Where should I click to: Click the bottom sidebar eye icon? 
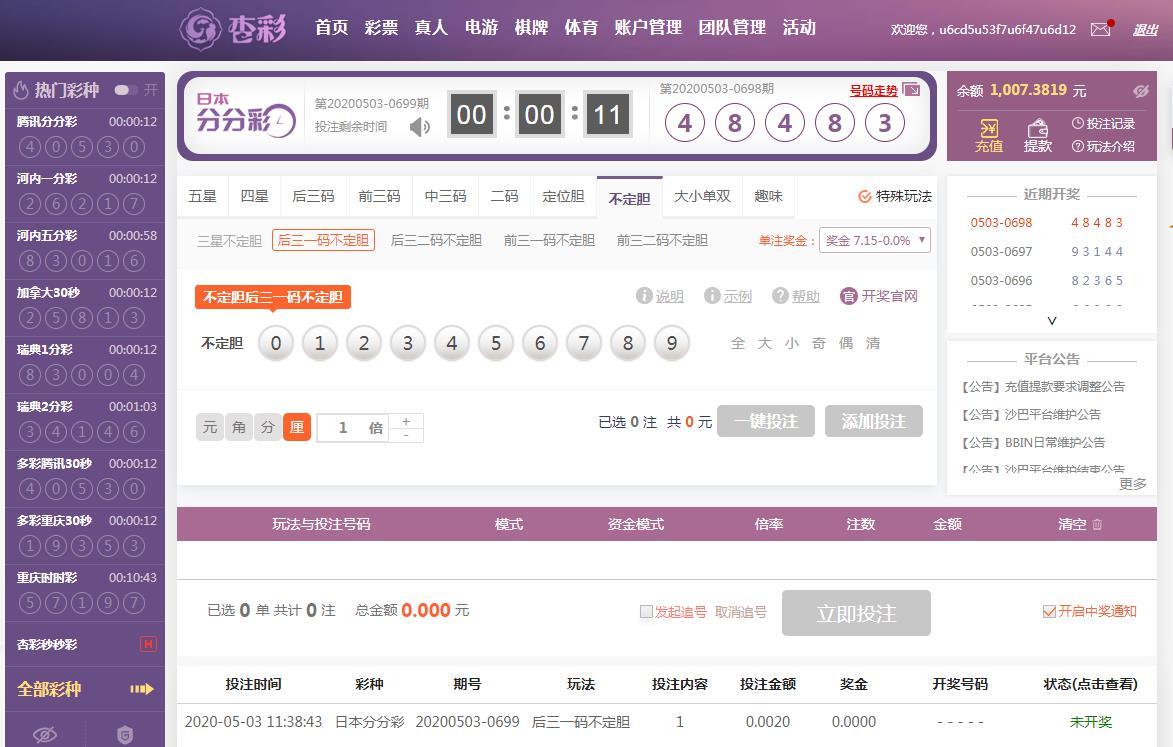click(x=45, y=734)
